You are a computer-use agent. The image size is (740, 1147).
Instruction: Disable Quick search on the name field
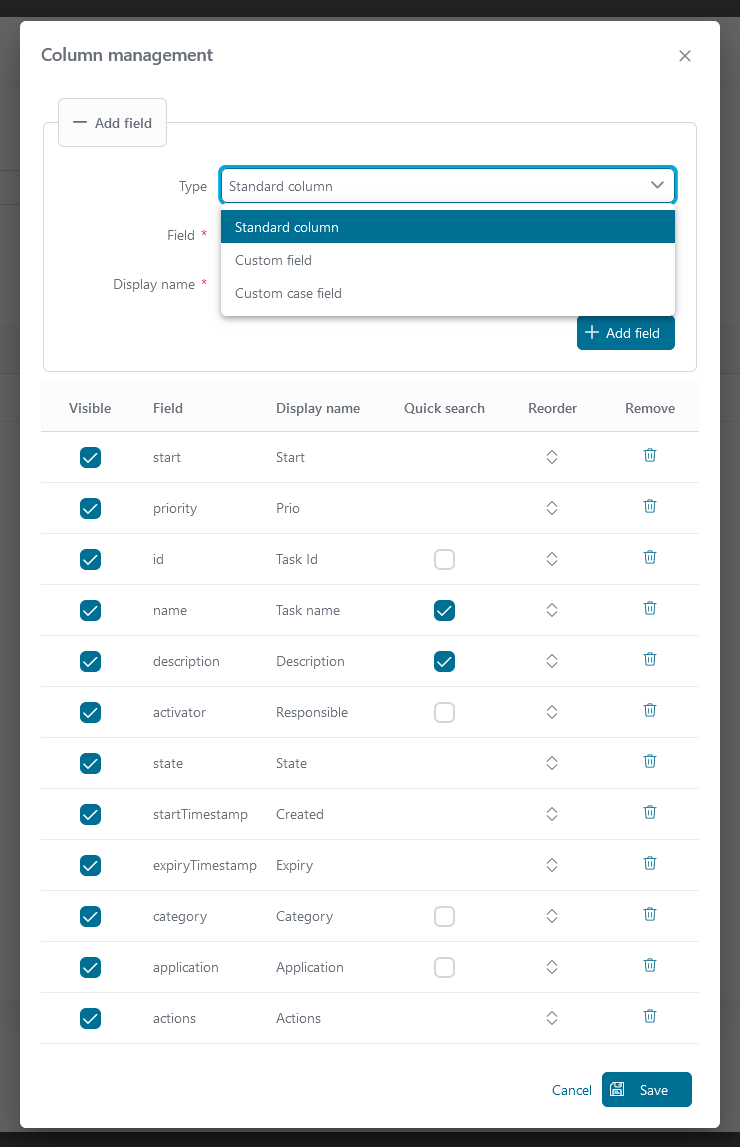click(x=444, y=610)
